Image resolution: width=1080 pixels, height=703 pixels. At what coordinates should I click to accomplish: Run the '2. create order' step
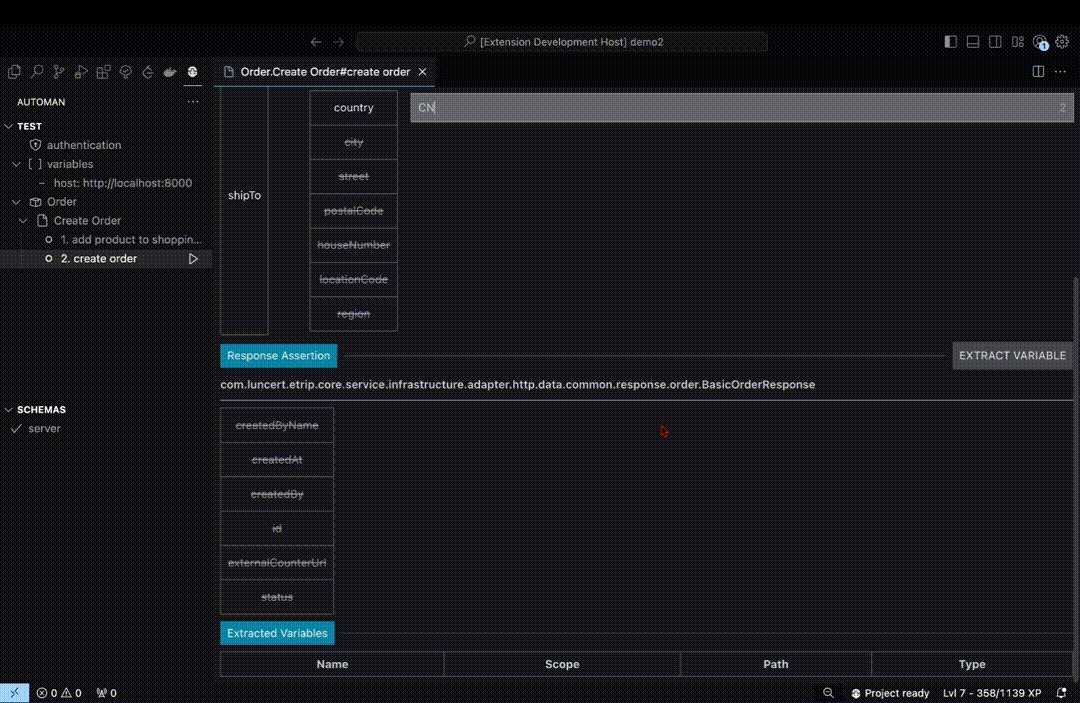(193, 258)
